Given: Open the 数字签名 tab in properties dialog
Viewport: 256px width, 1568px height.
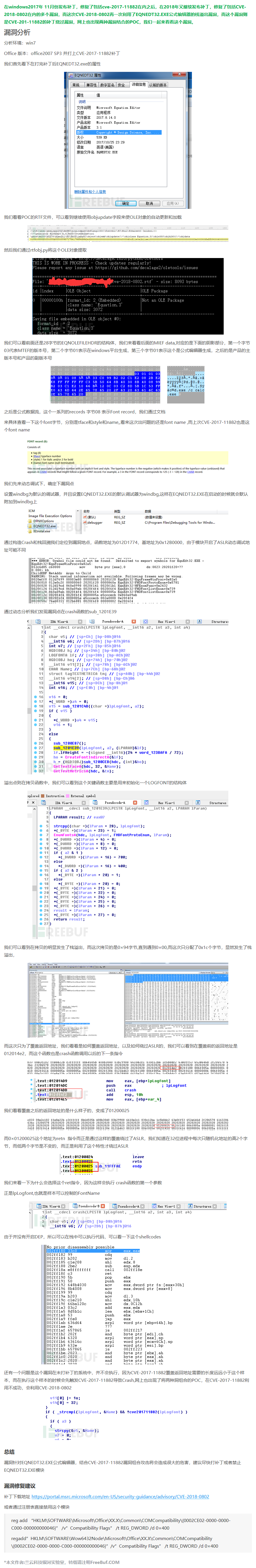Looking at the screenshot, I should (x=107, y=85).
